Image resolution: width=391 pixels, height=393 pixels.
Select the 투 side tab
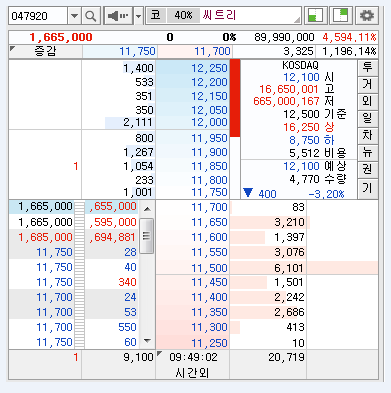367,68
